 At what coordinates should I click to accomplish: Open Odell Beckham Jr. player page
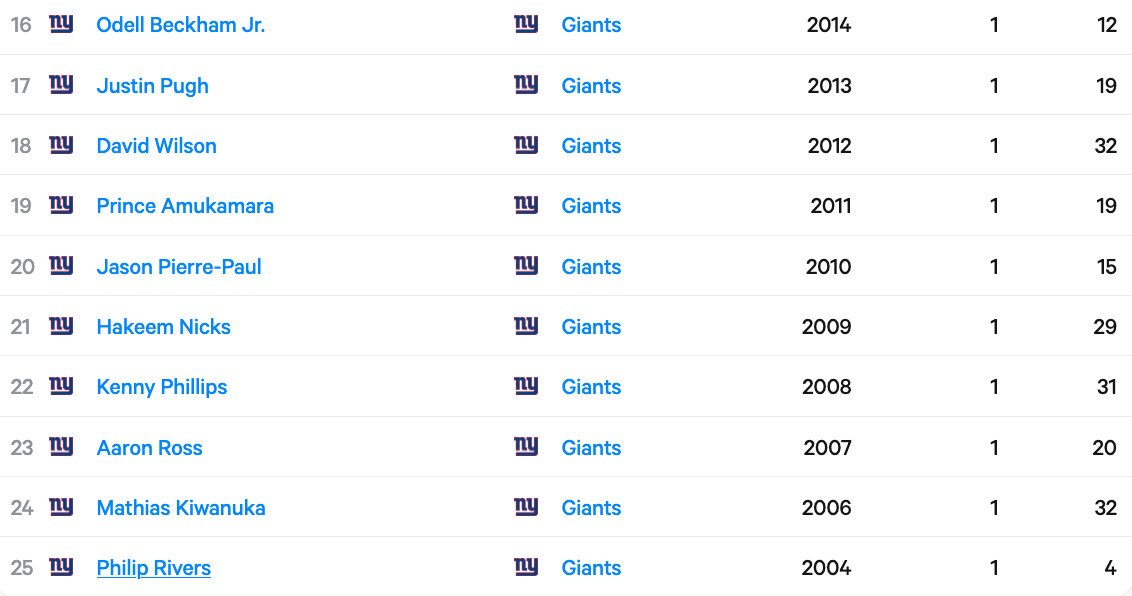click(x=181, y=25)
